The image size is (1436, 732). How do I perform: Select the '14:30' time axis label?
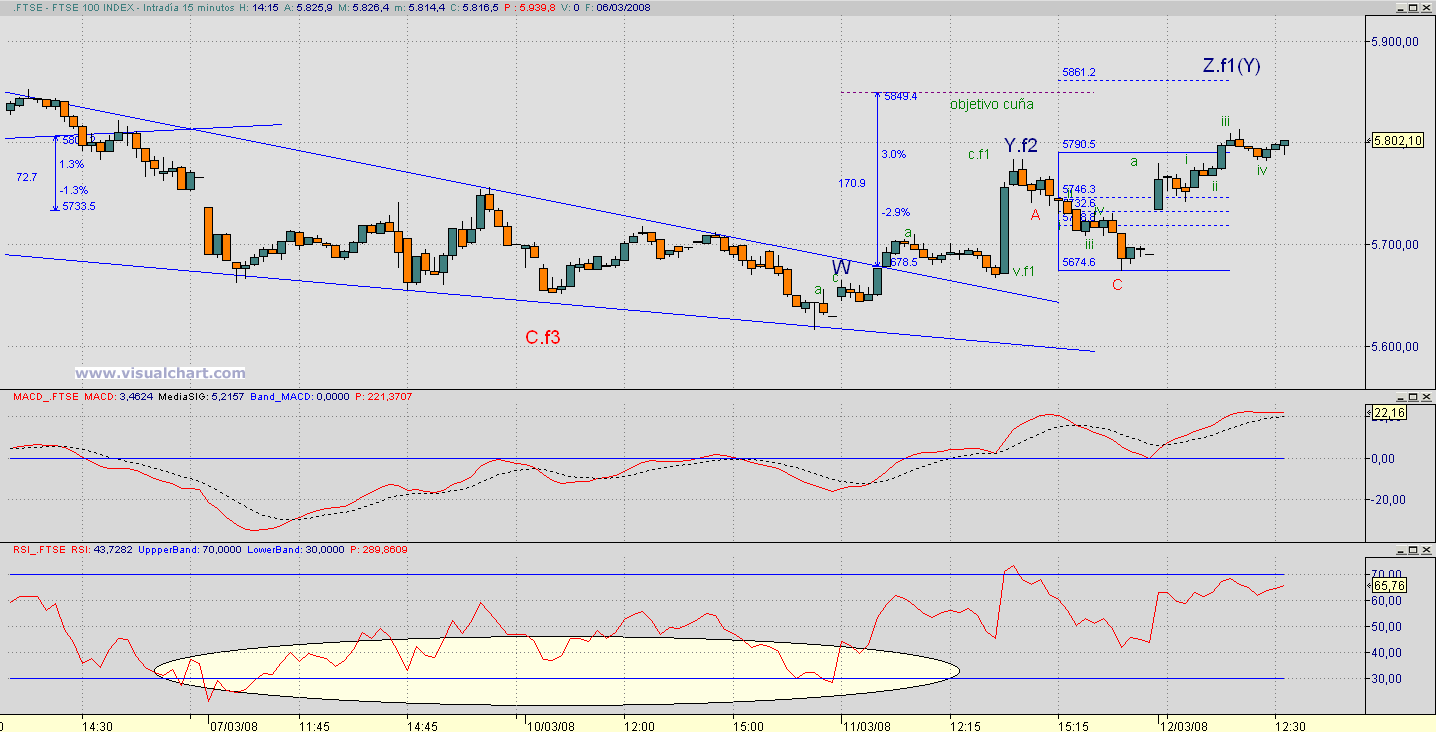pos(97,725)
